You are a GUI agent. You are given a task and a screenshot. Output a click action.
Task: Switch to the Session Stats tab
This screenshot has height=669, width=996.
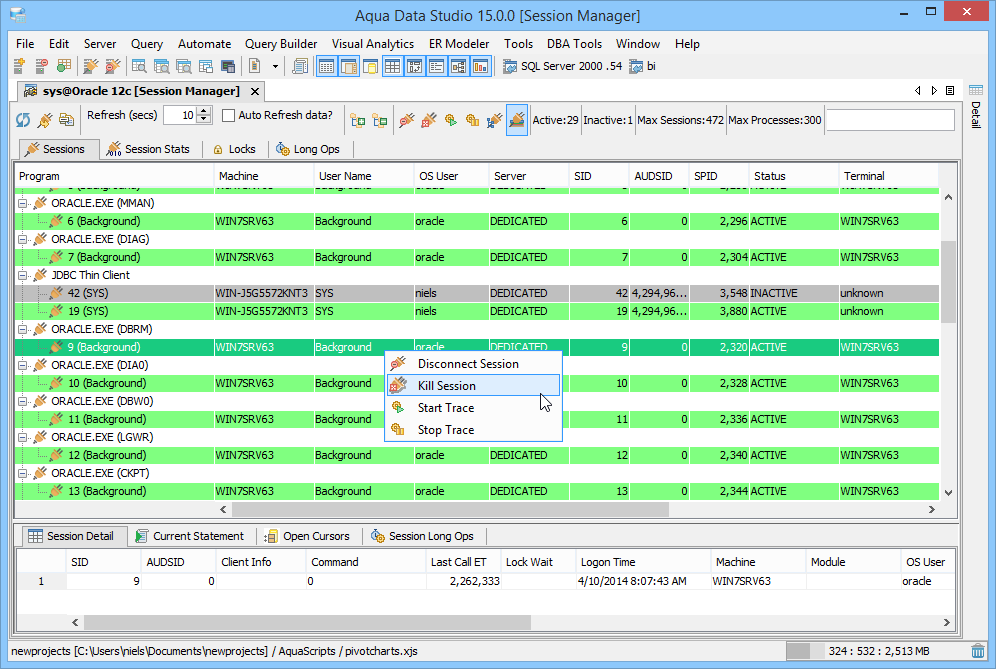149,149
